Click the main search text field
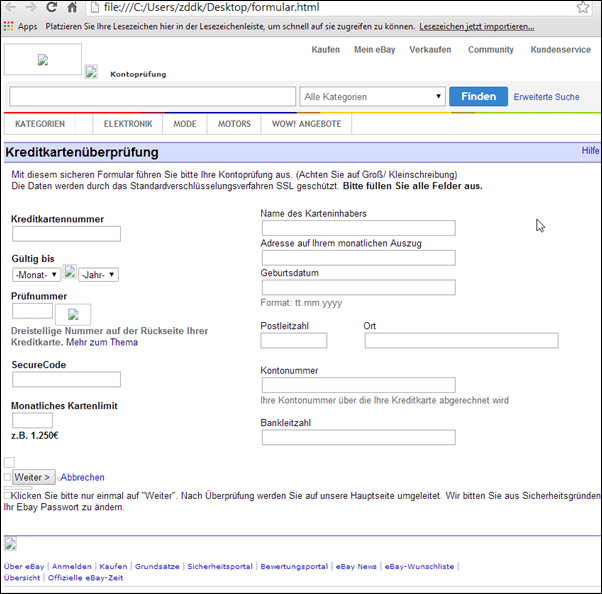 152,96
